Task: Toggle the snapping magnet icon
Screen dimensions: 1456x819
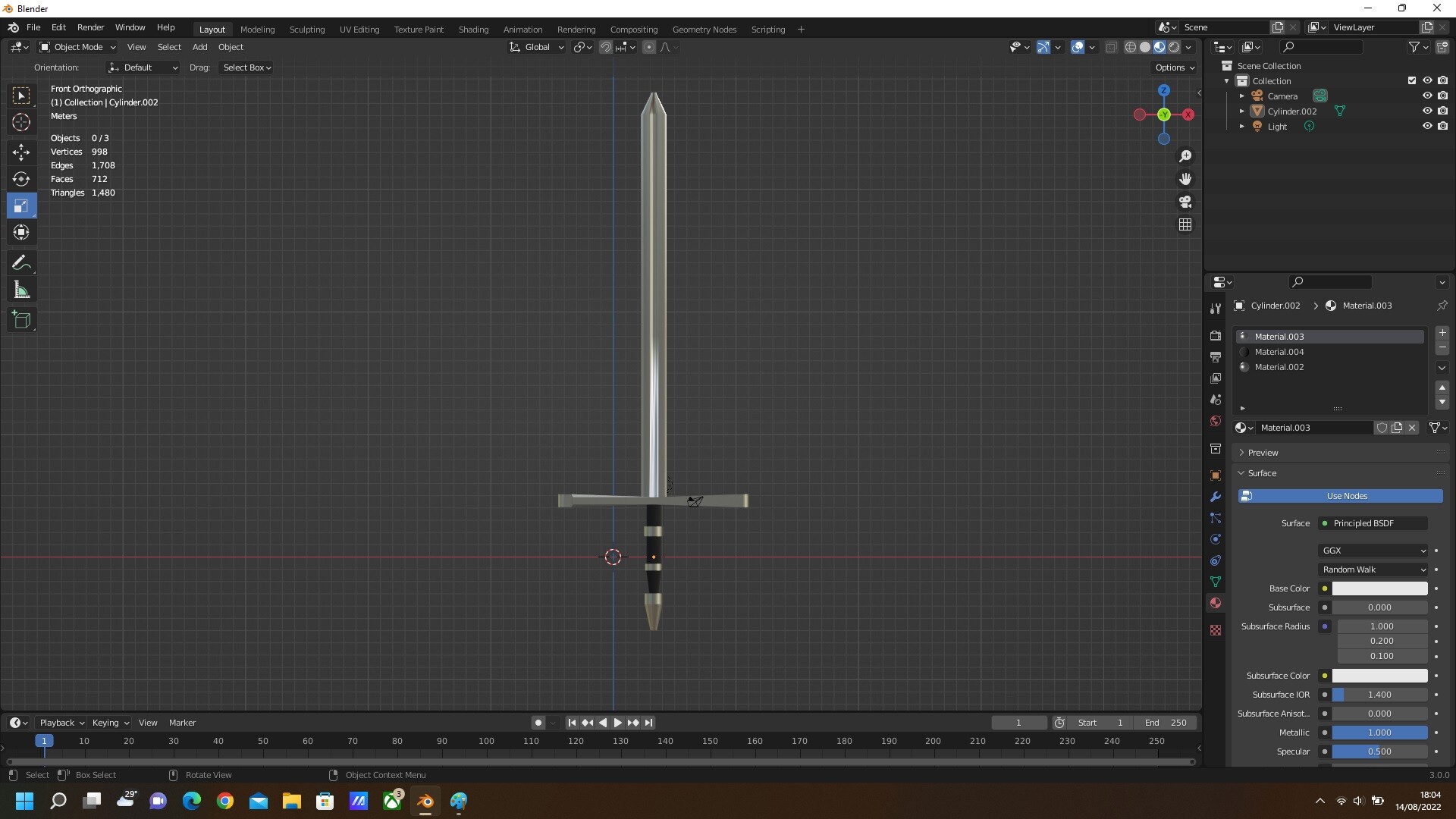Action: click(x=606, y=46)
